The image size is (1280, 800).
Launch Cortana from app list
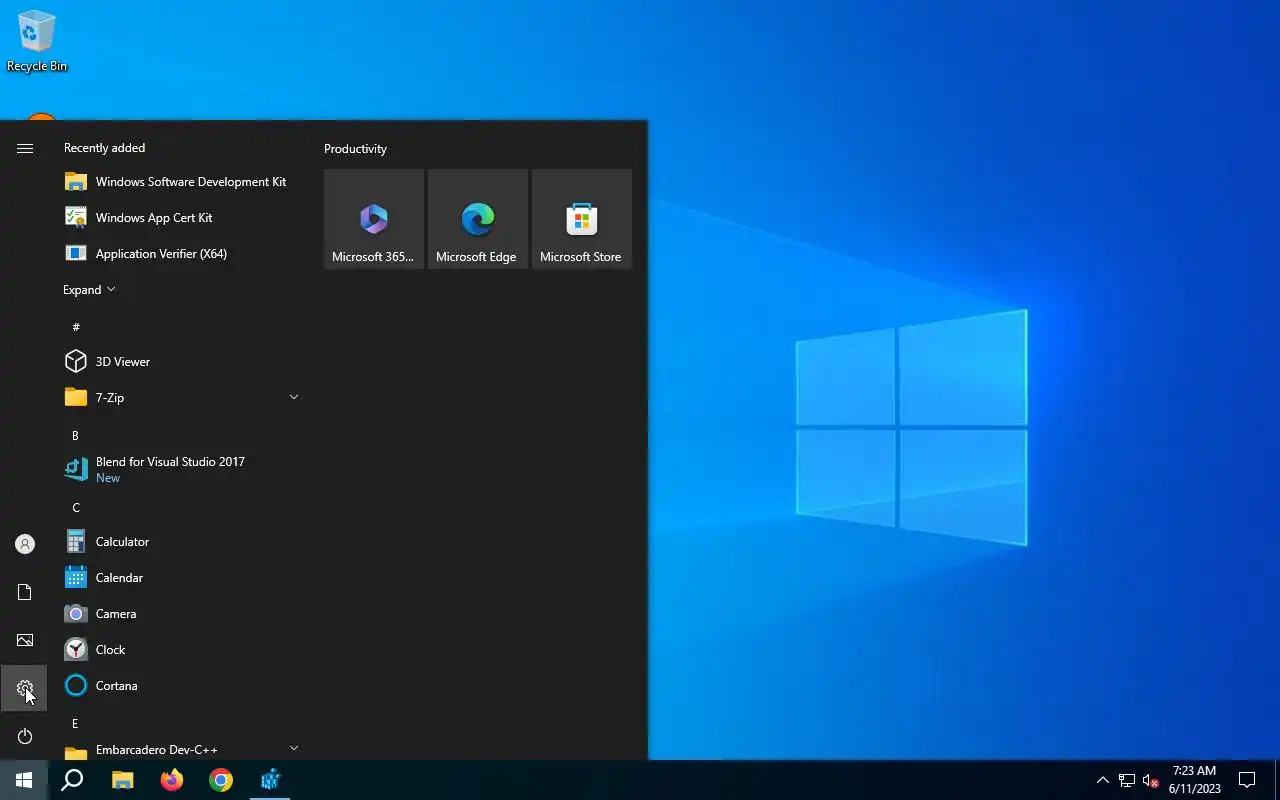coord(181,686)
